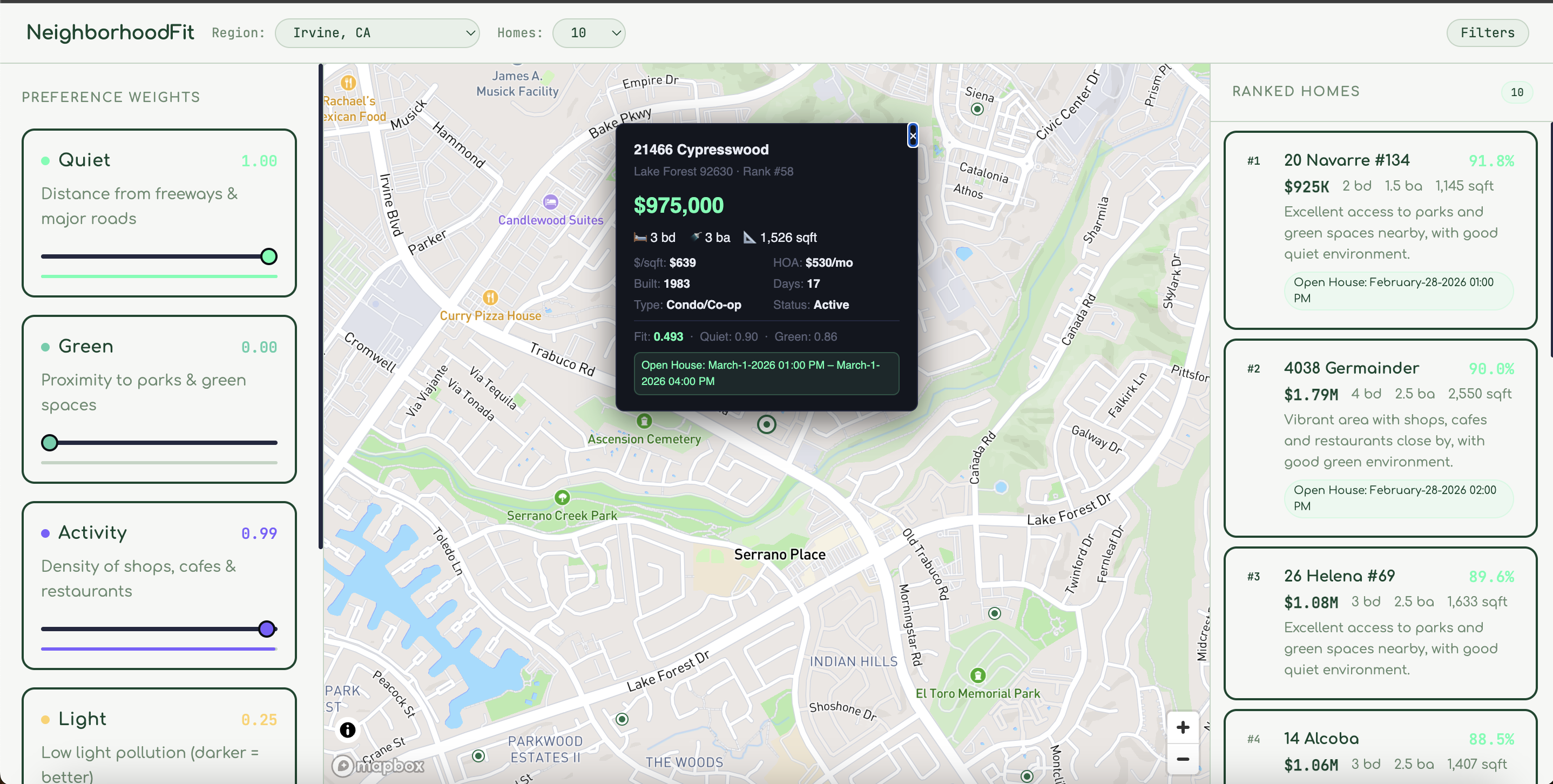
Task: Click El Toro Memorial Park marker
Action: 978,675
